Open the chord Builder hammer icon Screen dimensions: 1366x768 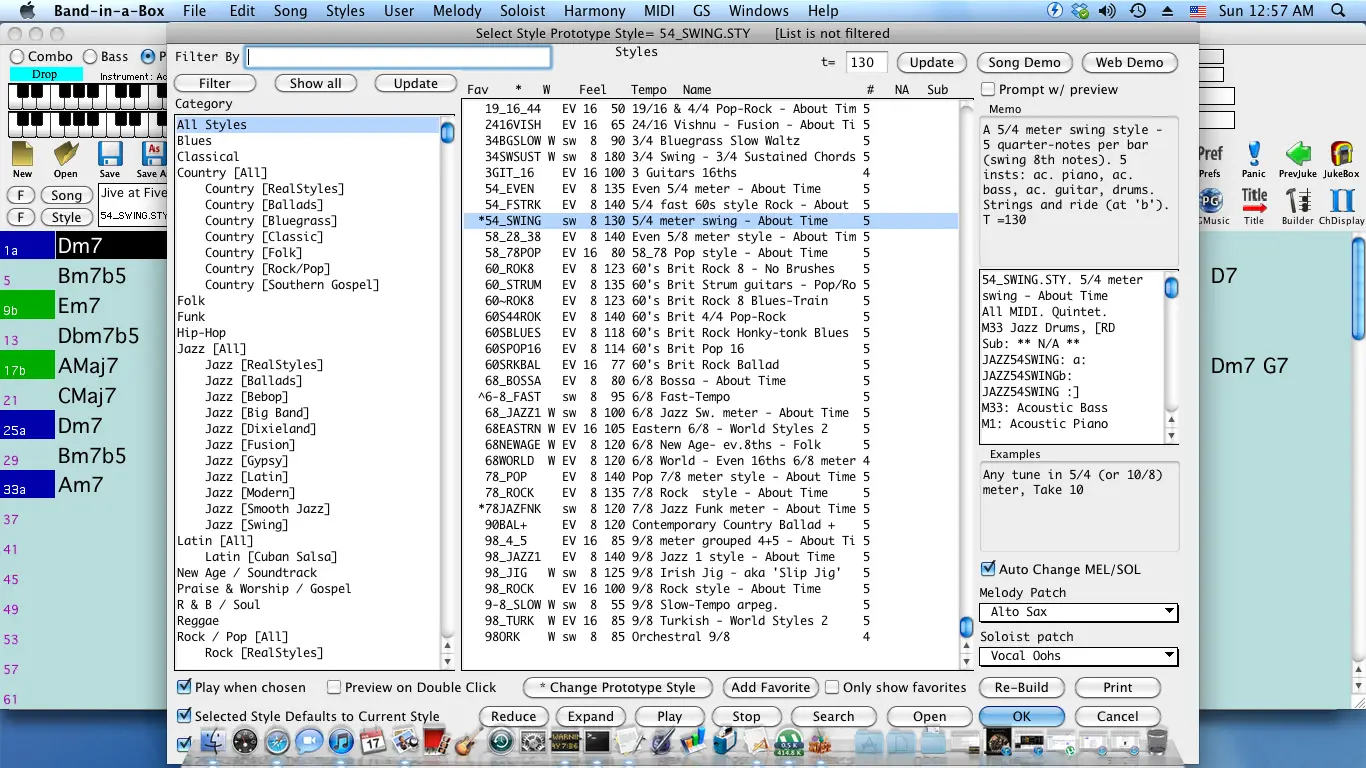pyautogui.click(x=1298, y=200)
